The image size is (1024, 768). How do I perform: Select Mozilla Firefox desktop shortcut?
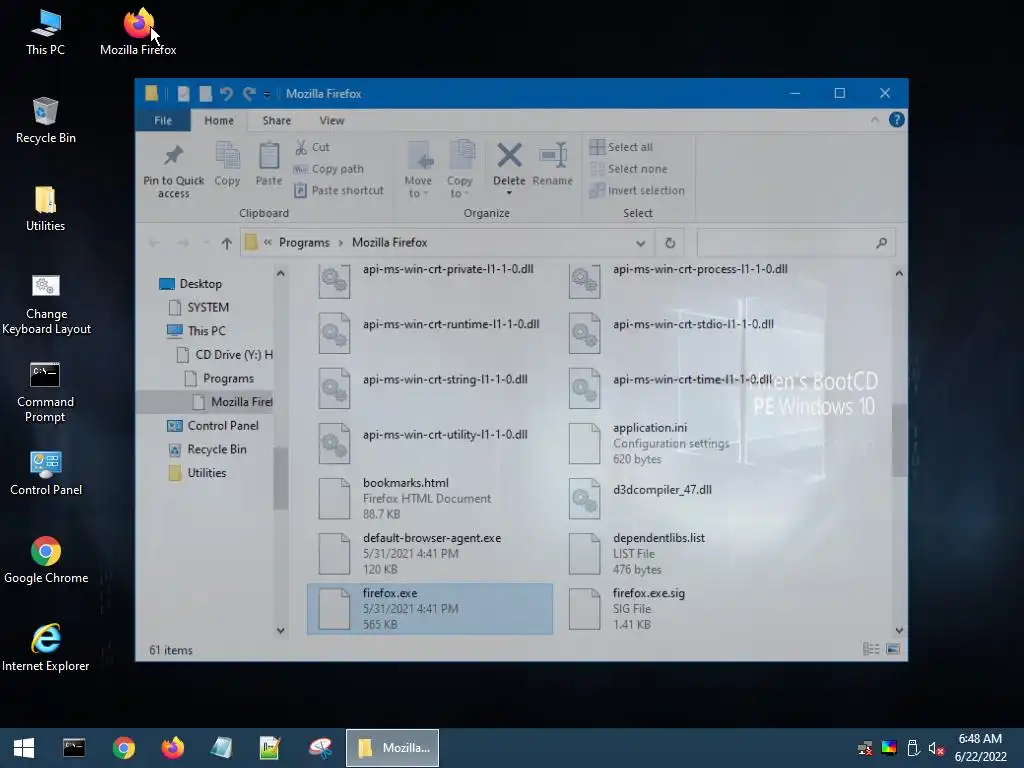[138, 33]
